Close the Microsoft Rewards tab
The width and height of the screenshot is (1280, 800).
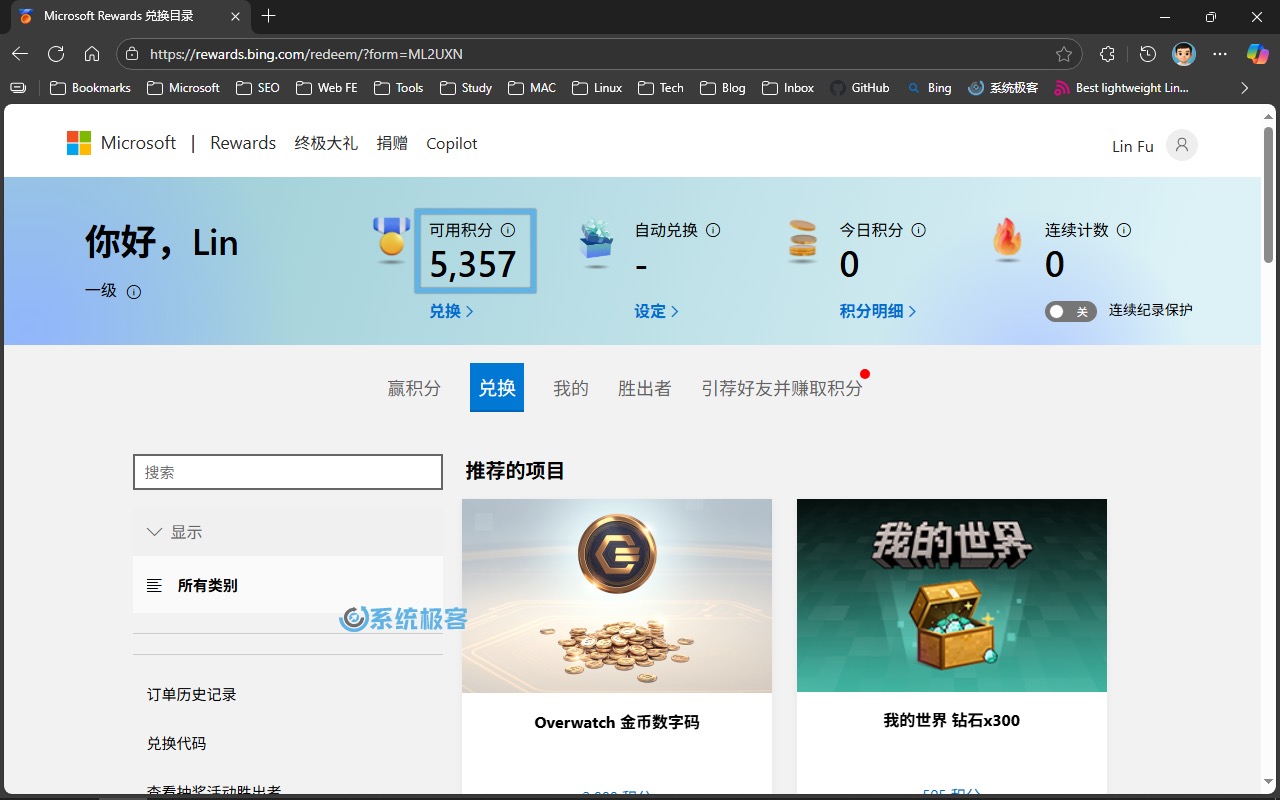click(x=234, y=16)
